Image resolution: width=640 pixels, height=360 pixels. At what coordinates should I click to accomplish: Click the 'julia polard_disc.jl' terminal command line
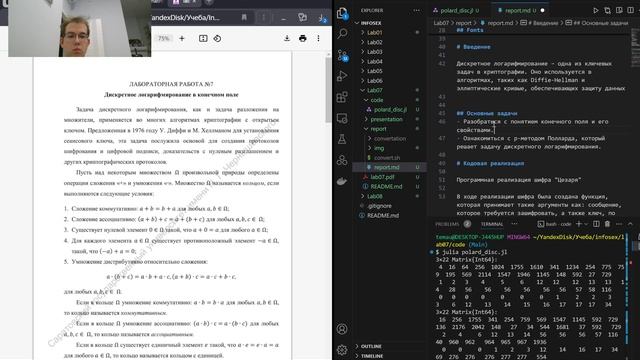coord(475,252)
